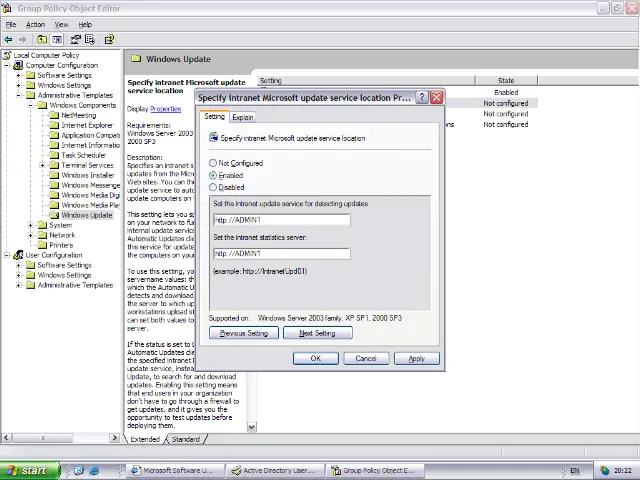Click the Local Computer Policy root icon
Image resolution: width=640 pixels, height=480 pixels.
coord(7,55)
